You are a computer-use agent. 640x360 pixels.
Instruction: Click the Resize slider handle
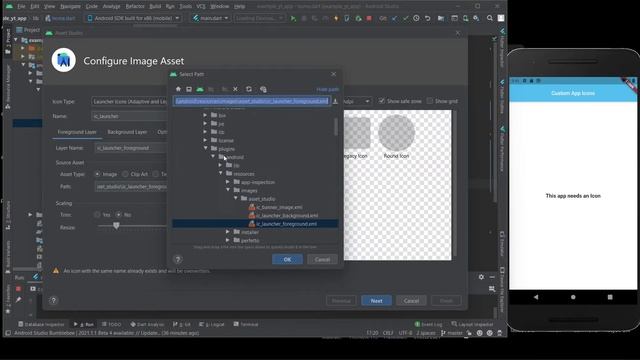click(116, 226)
